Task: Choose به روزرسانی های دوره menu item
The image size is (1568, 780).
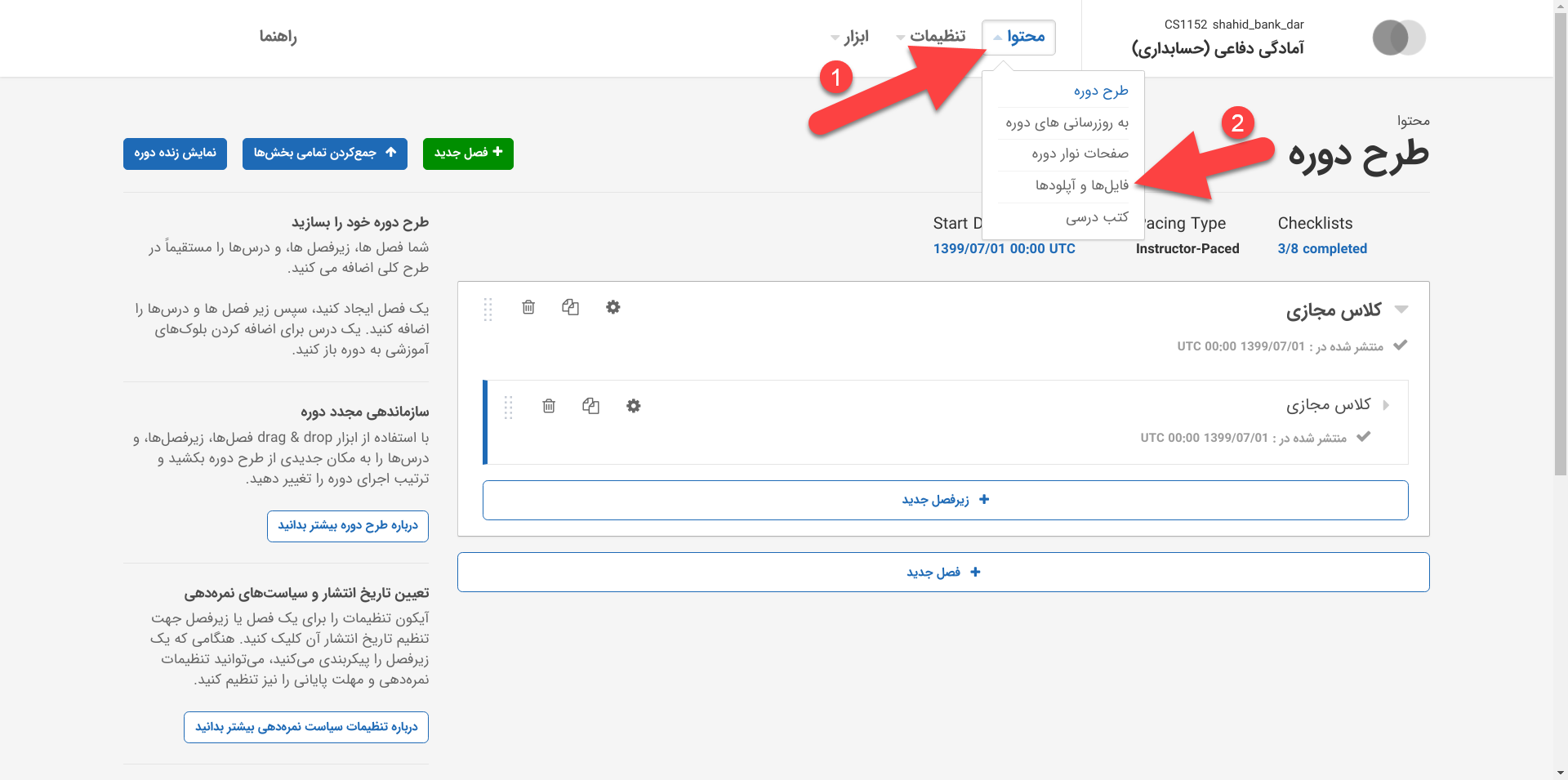Action: coord(1067,123)
